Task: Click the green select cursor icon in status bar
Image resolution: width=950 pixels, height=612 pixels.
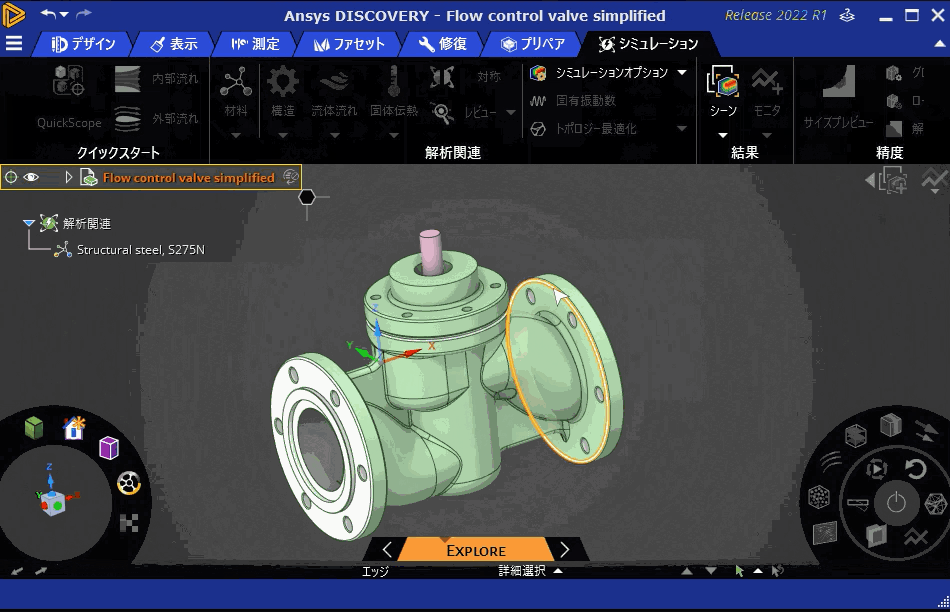Action: coord(739,570)
